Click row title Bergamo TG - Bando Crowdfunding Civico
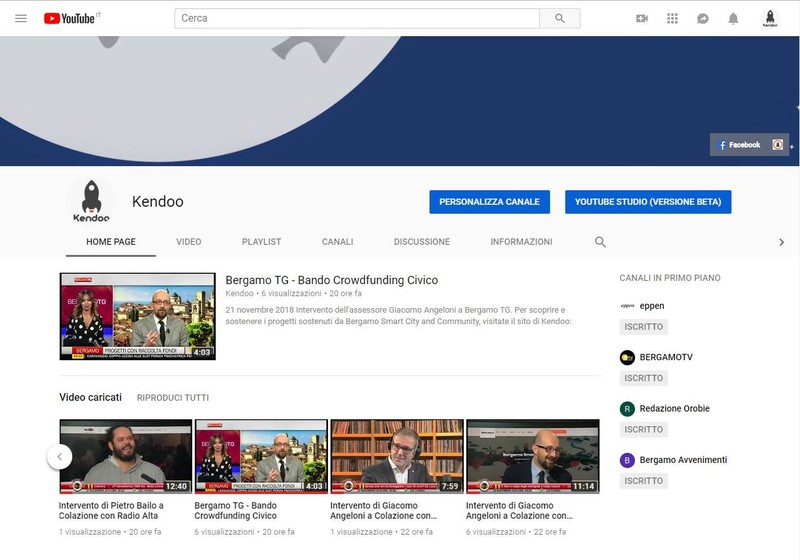The width and height of the screenshot is (800, 560). tap(236, 511)
